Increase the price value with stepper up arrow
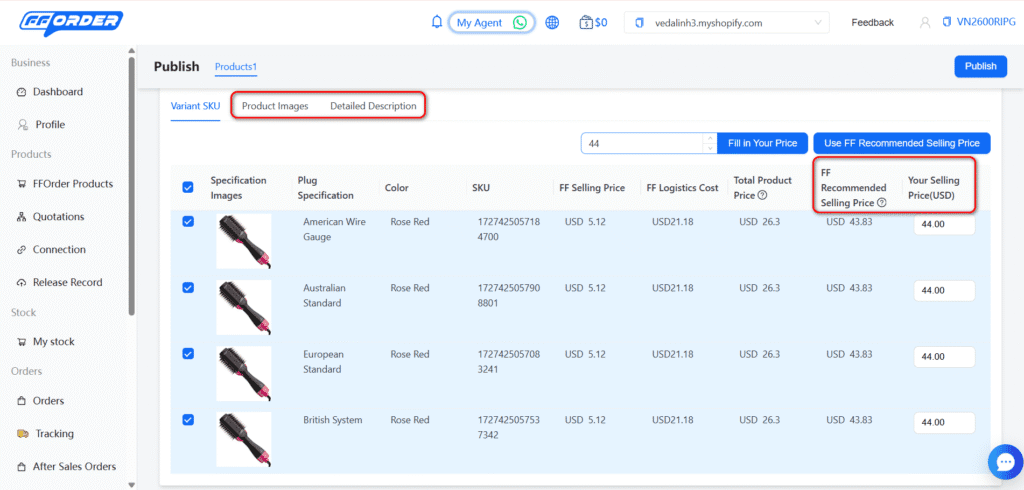The width and height of the screenshot is (1024, 490). [x=711, y=139]
